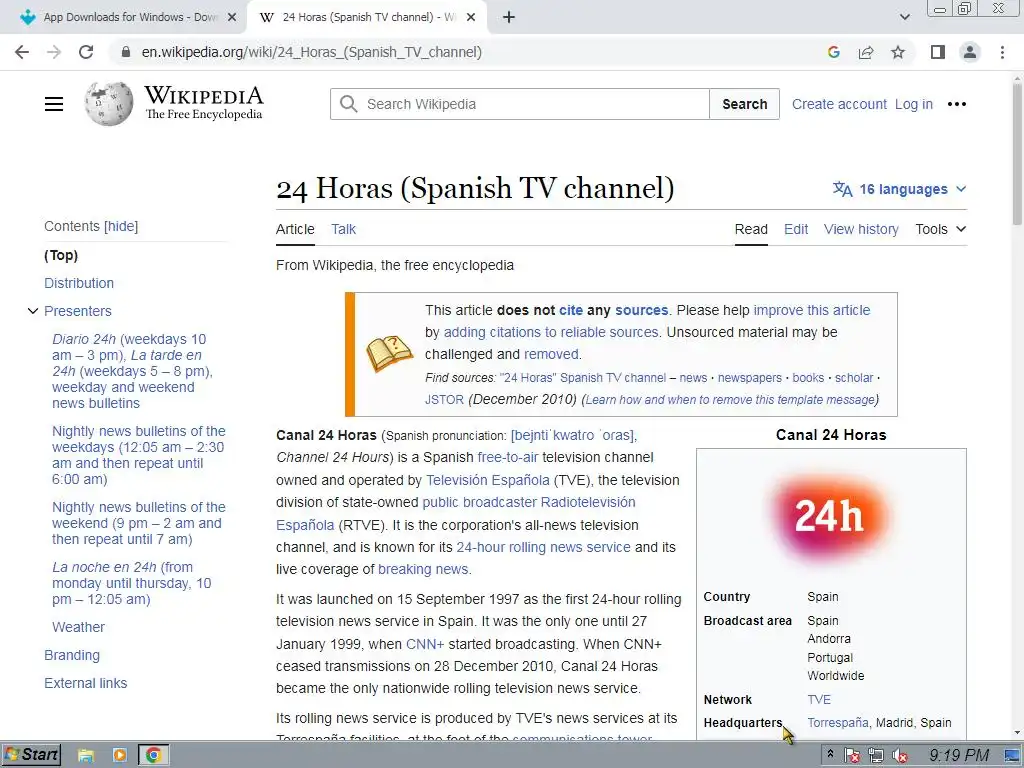Click the padlock site info icon
The image size is (1024, 768).
[x=126, y=52]
